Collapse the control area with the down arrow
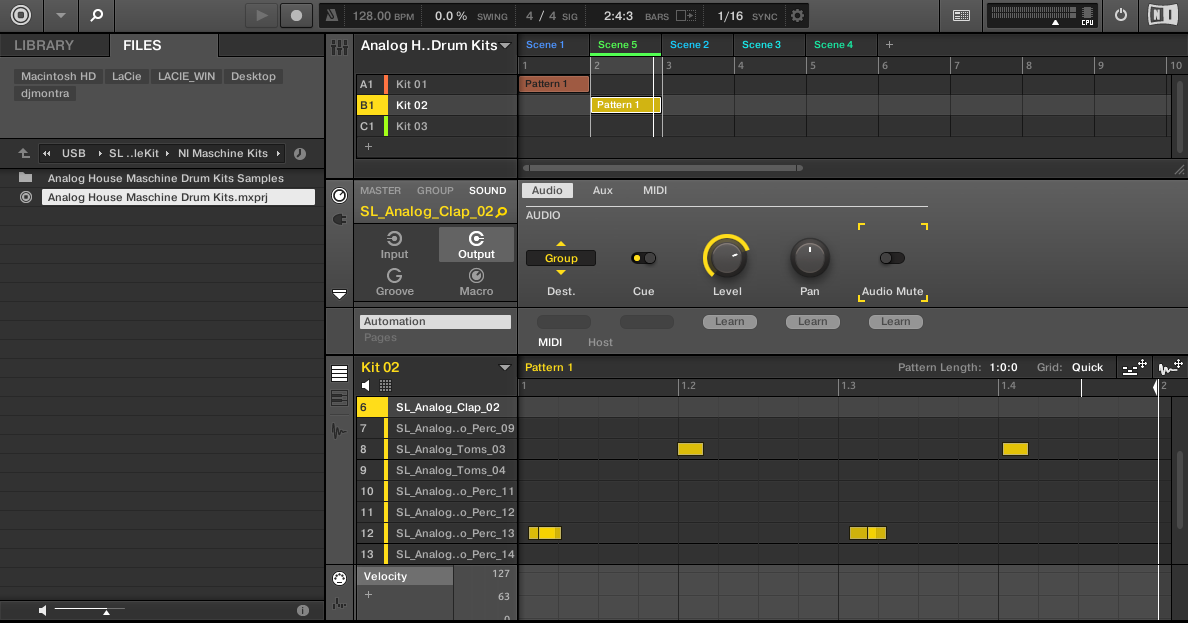Screen dimensions: 1188x623 tap(339, 293)
